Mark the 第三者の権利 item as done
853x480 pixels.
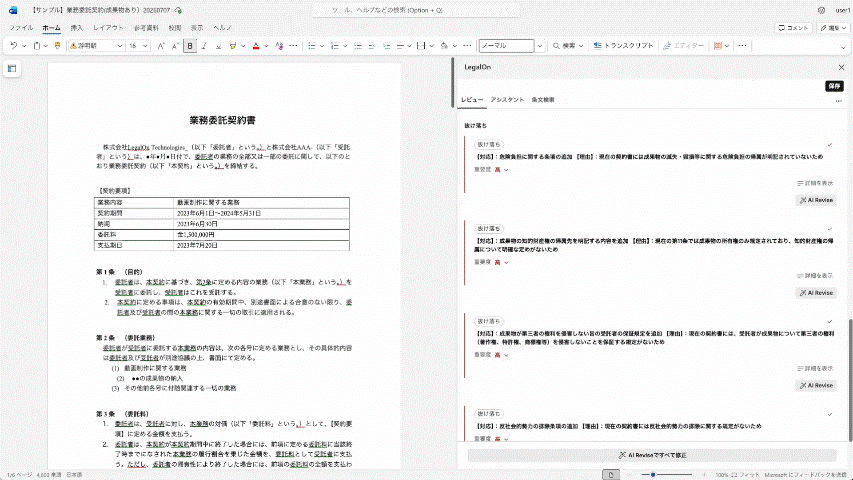tap(830, 322)
